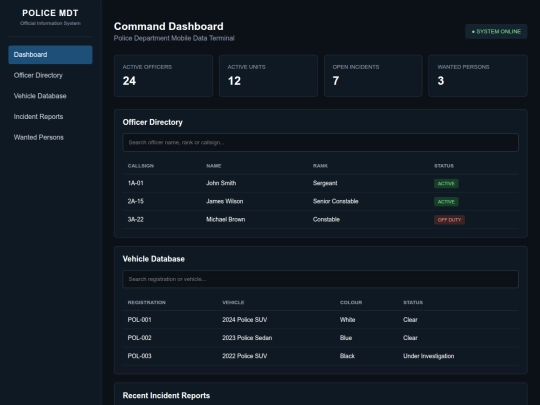The width and height of the screenshot is (540, 405).
Task: Click the Recent Incident Reports heading
Action: tap(166, 396)
